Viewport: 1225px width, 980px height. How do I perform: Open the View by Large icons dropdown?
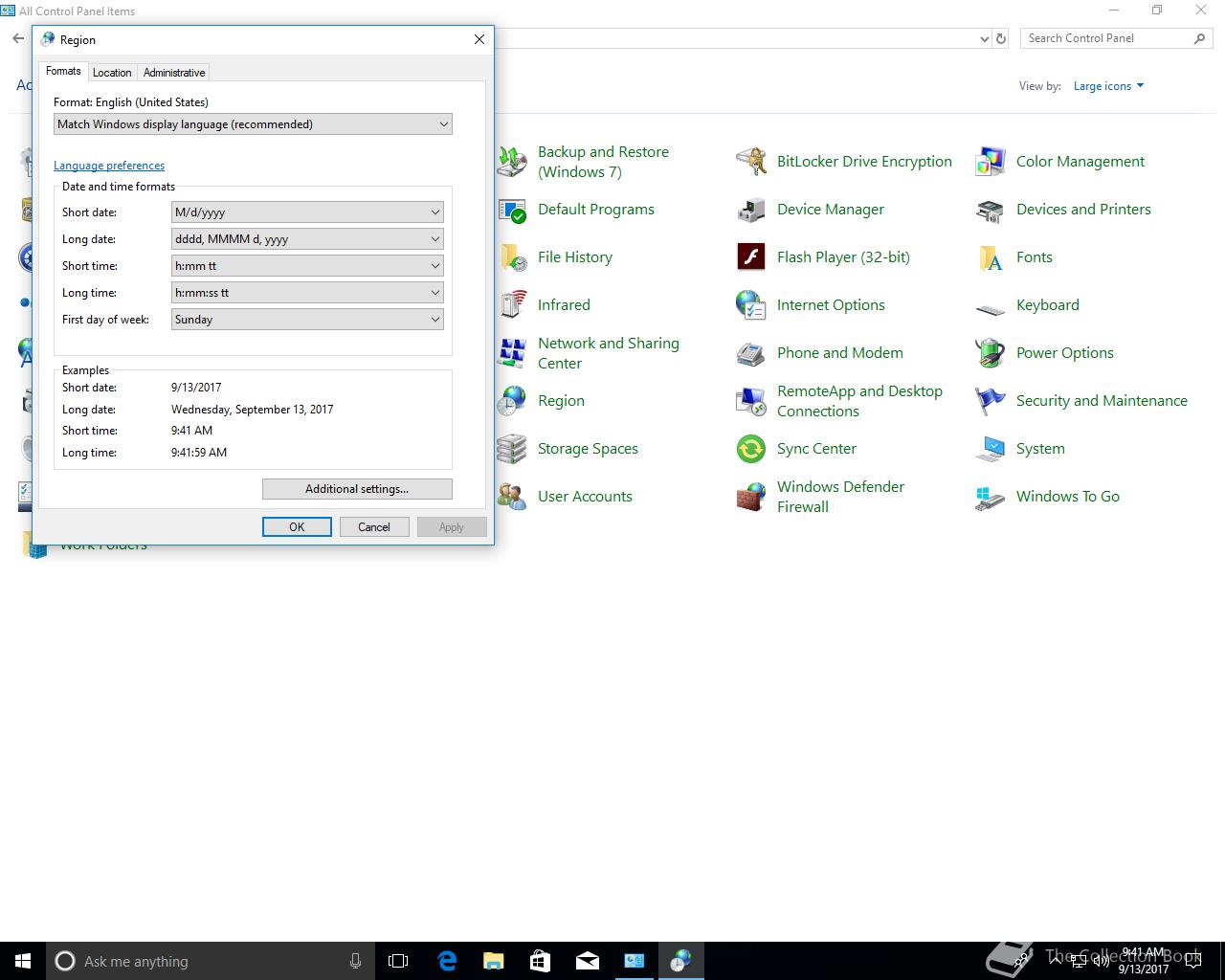(1108, 86)
